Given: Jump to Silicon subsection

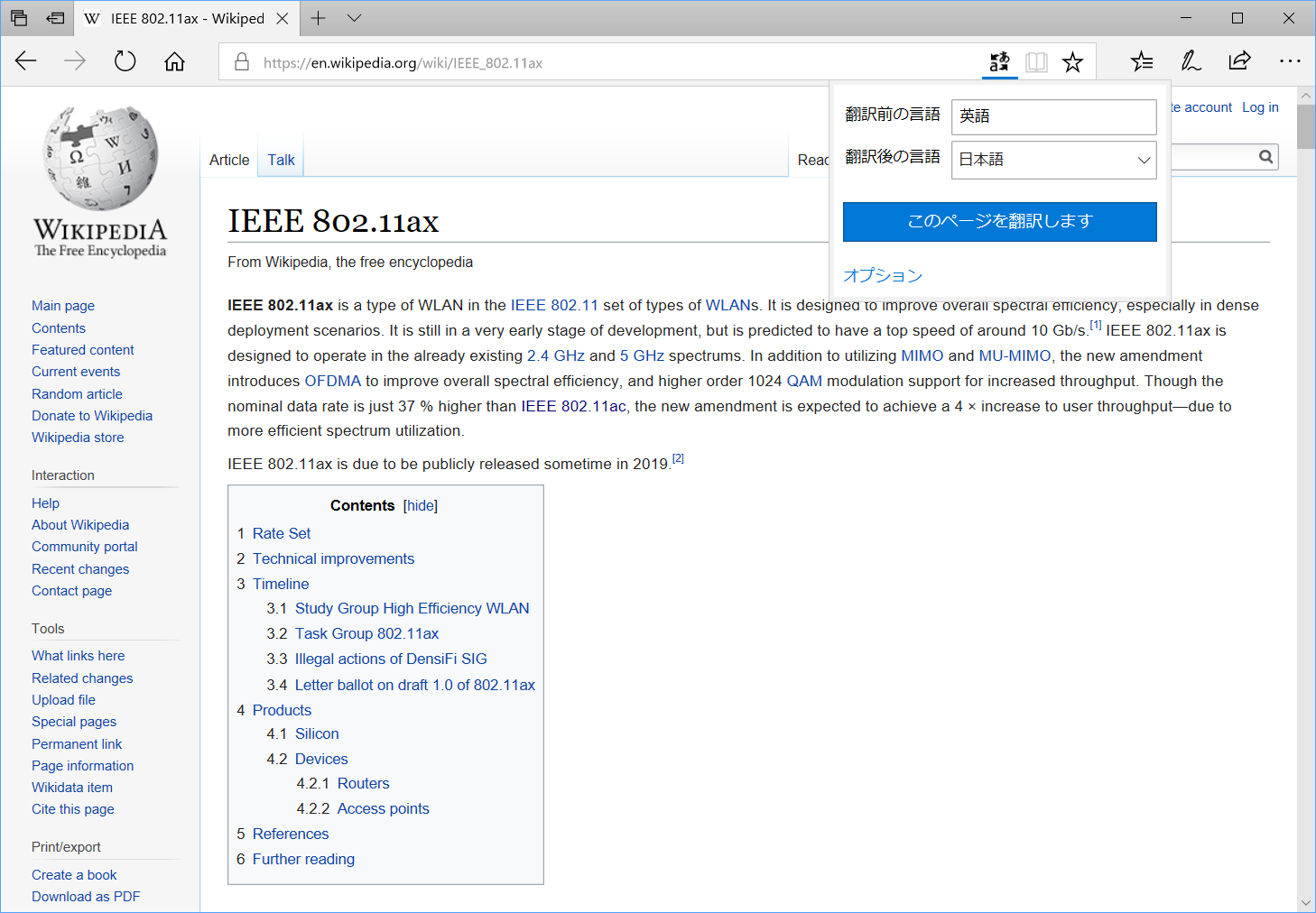Looking at the screenshot, I should (x=317, y=733).
